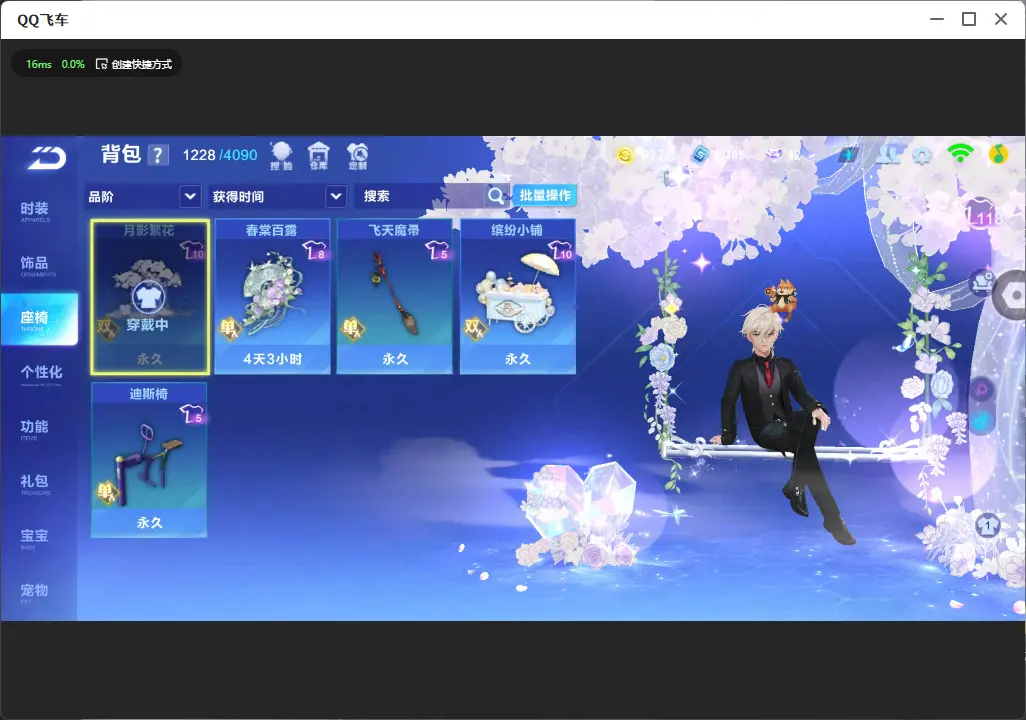Image resolution: width=1026 pixels, height=720 pixels.
Task: Open the friends icon in top bar
Action: 888,155
